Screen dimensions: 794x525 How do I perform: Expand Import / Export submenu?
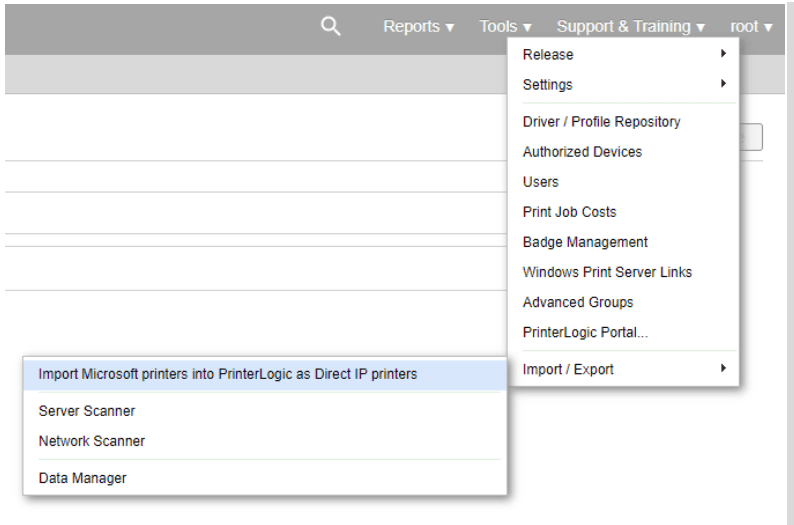[x=623, y=369]
